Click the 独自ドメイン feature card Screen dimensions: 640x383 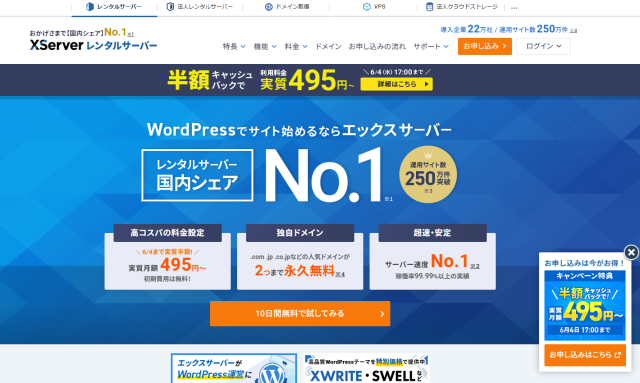click(300, 257)
